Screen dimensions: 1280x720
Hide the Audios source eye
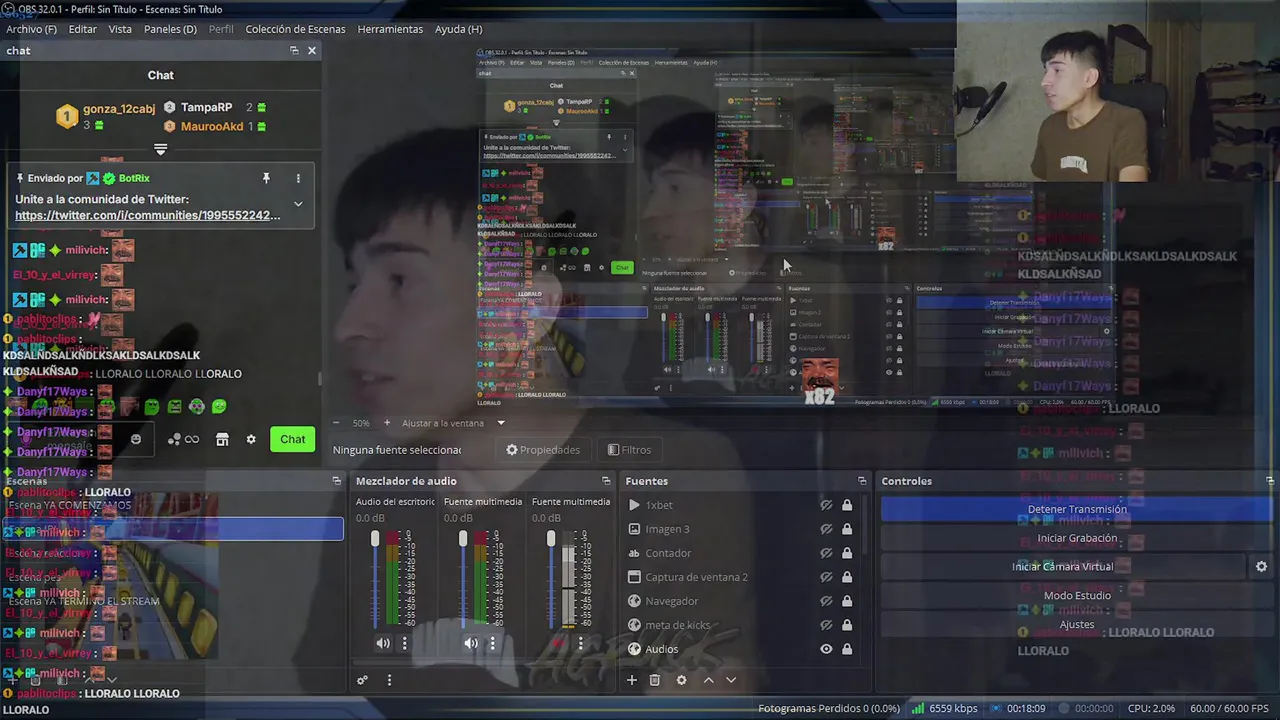pyautogui.click(x=826, y=649)
